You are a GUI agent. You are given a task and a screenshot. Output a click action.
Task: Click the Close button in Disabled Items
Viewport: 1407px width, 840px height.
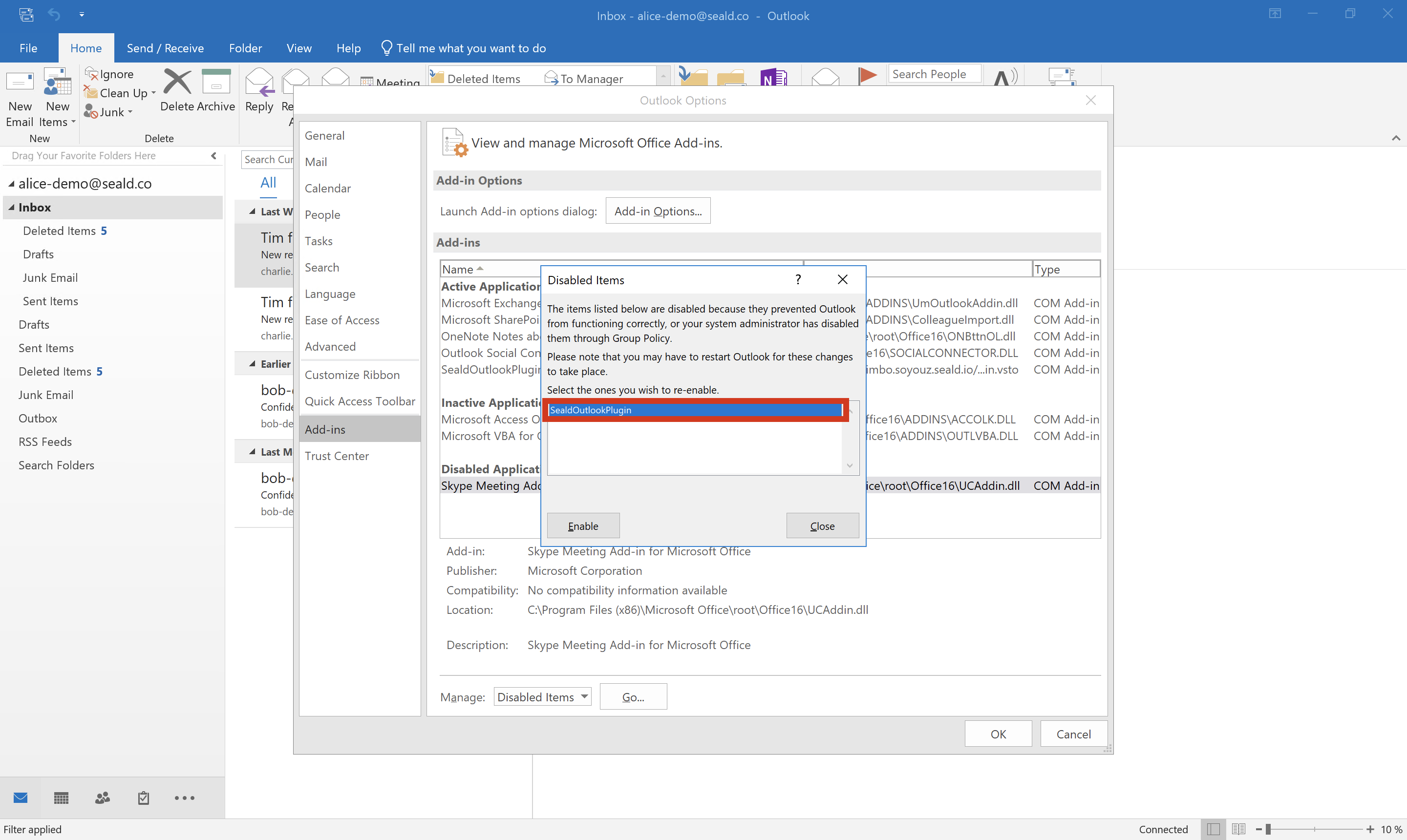[823, 526]
